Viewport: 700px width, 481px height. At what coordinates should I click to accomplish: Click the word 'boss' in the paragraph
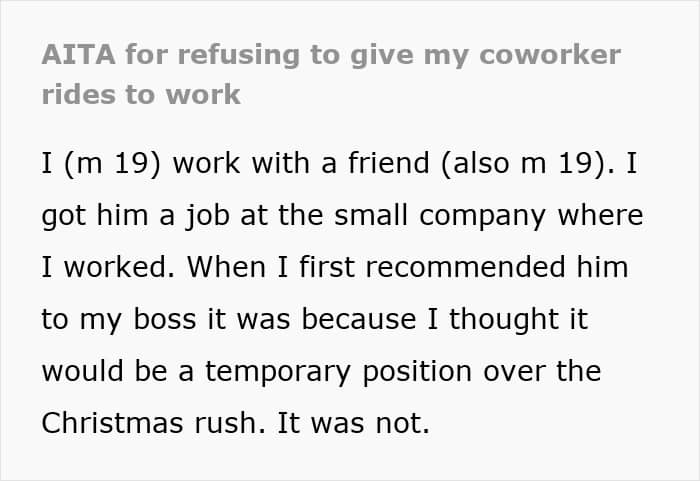point(165,319)
